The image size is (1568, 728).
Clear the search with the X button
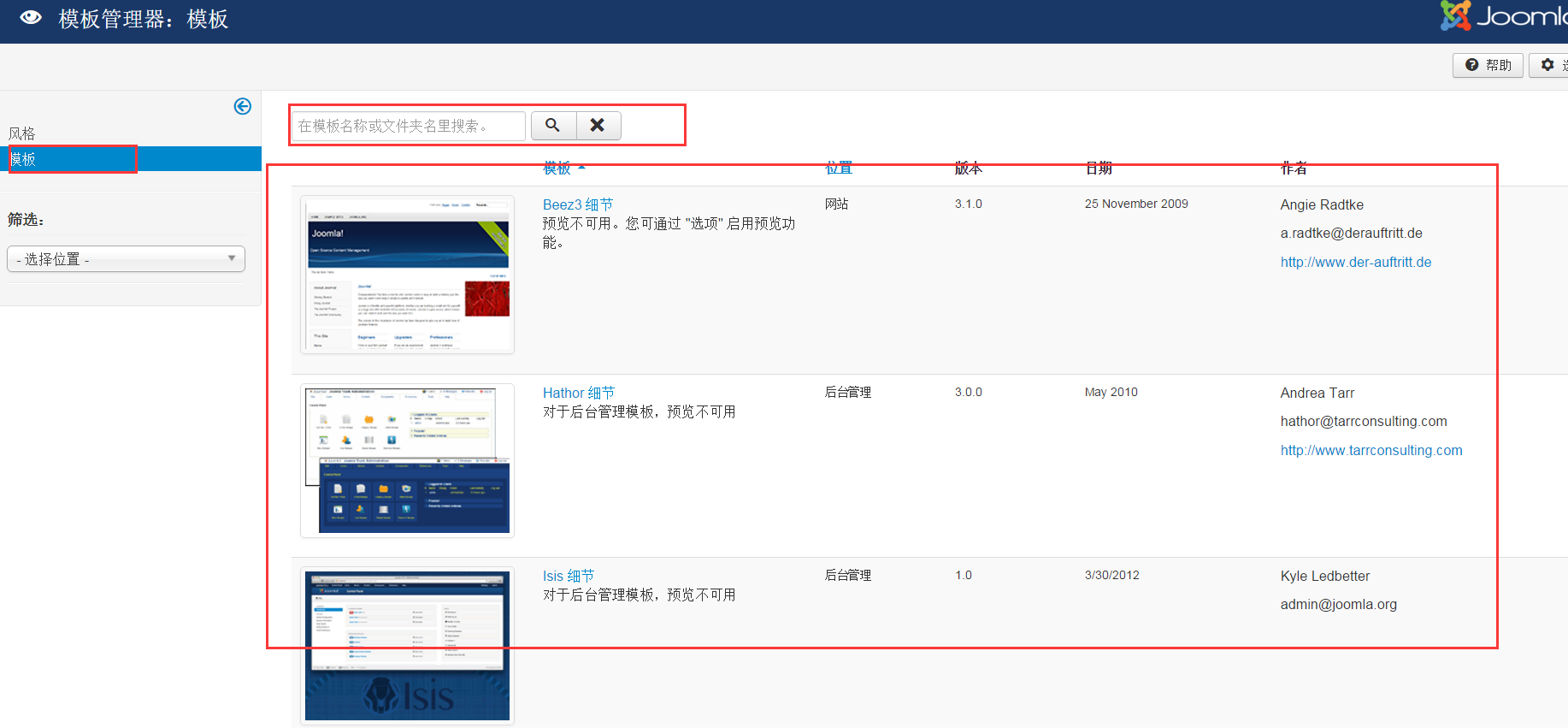(x=598, y=125)
